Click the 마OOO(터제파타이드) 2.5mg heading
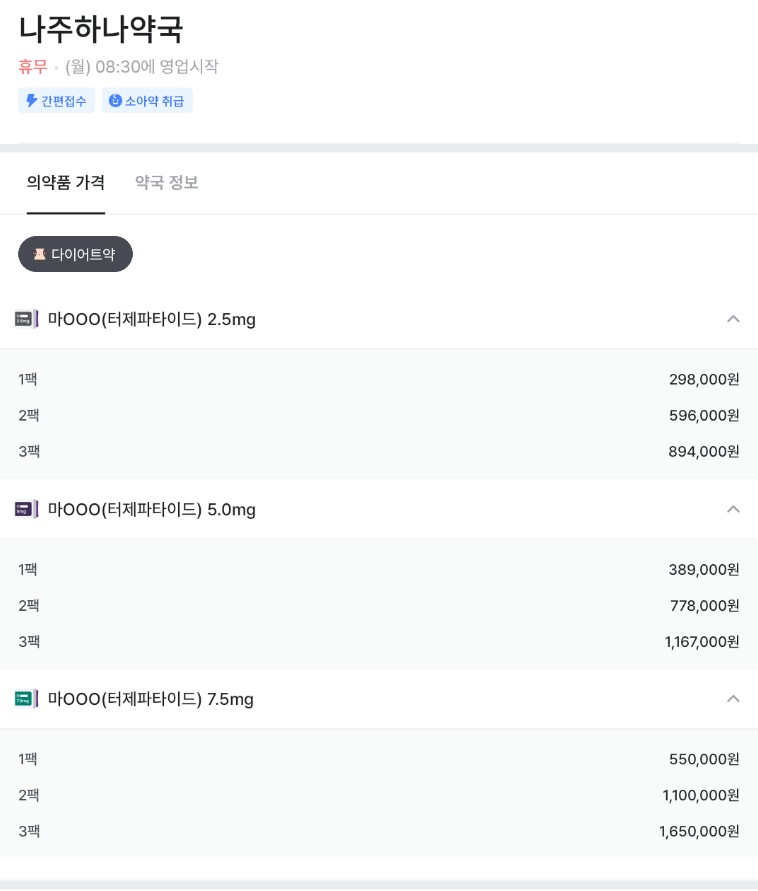 152,319
